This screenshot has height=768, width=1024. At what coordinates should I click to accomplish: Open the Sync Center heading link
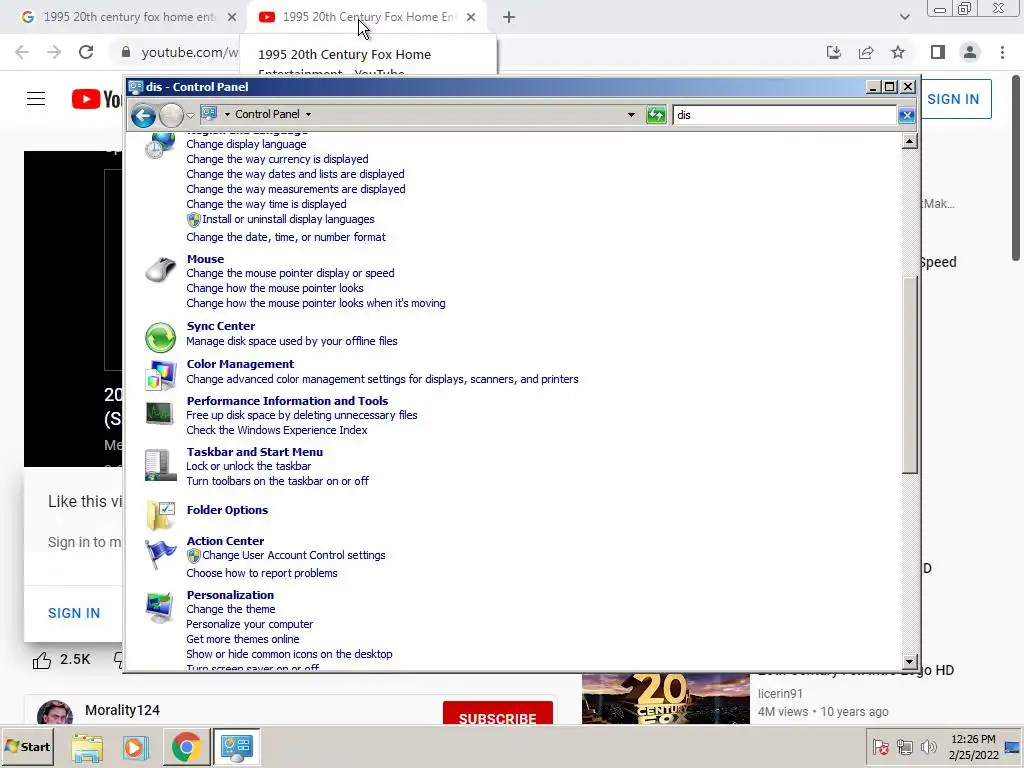221,326
